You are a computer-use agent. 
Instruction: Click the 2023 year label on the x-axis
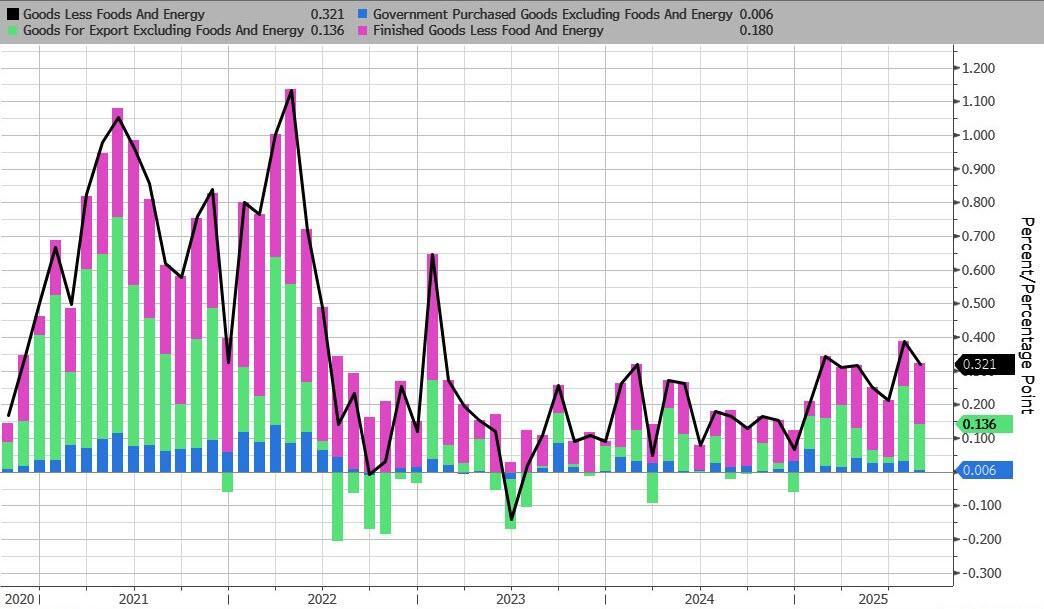pos(510,599)
